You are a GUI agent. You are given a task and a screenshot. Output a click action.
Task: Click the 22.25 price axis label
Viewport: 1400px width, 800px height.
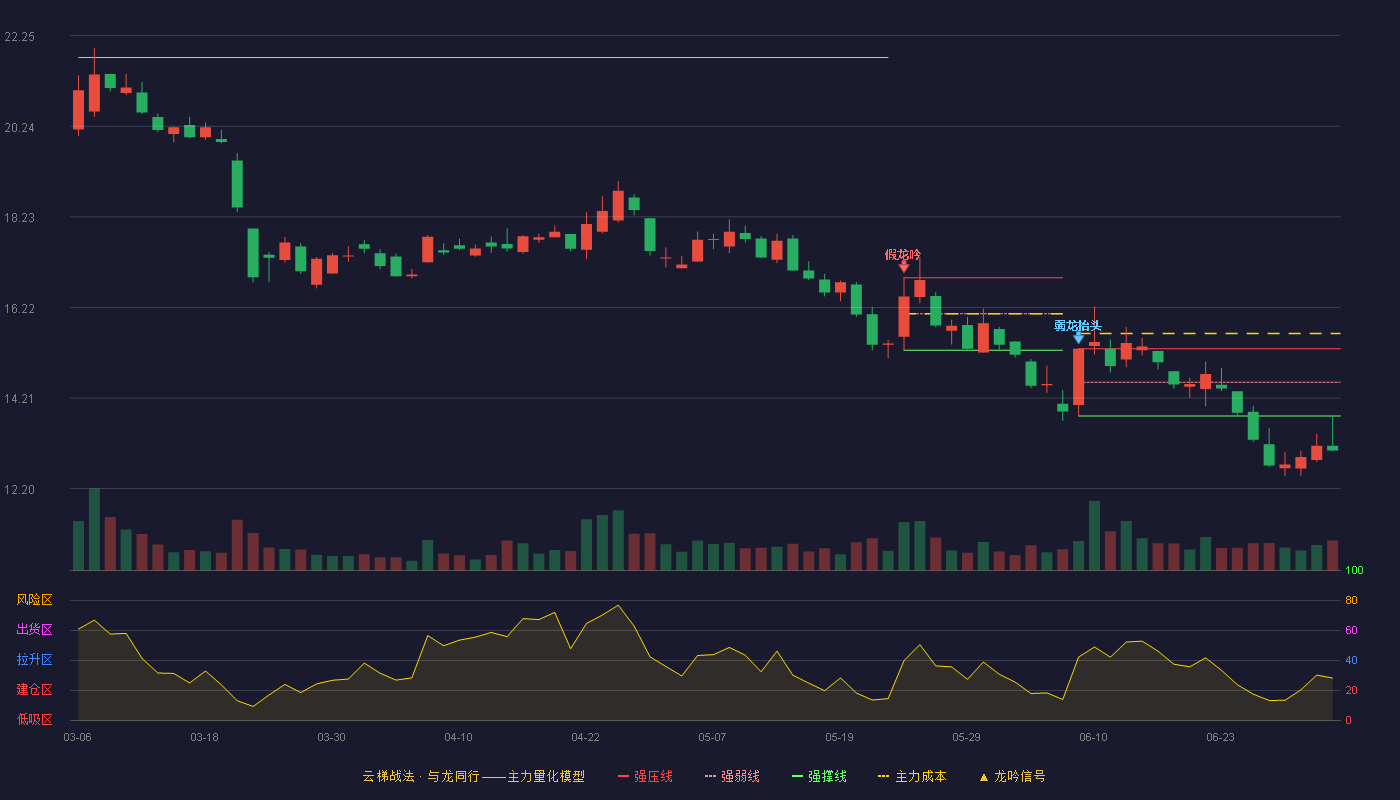[x=19, y=37]
